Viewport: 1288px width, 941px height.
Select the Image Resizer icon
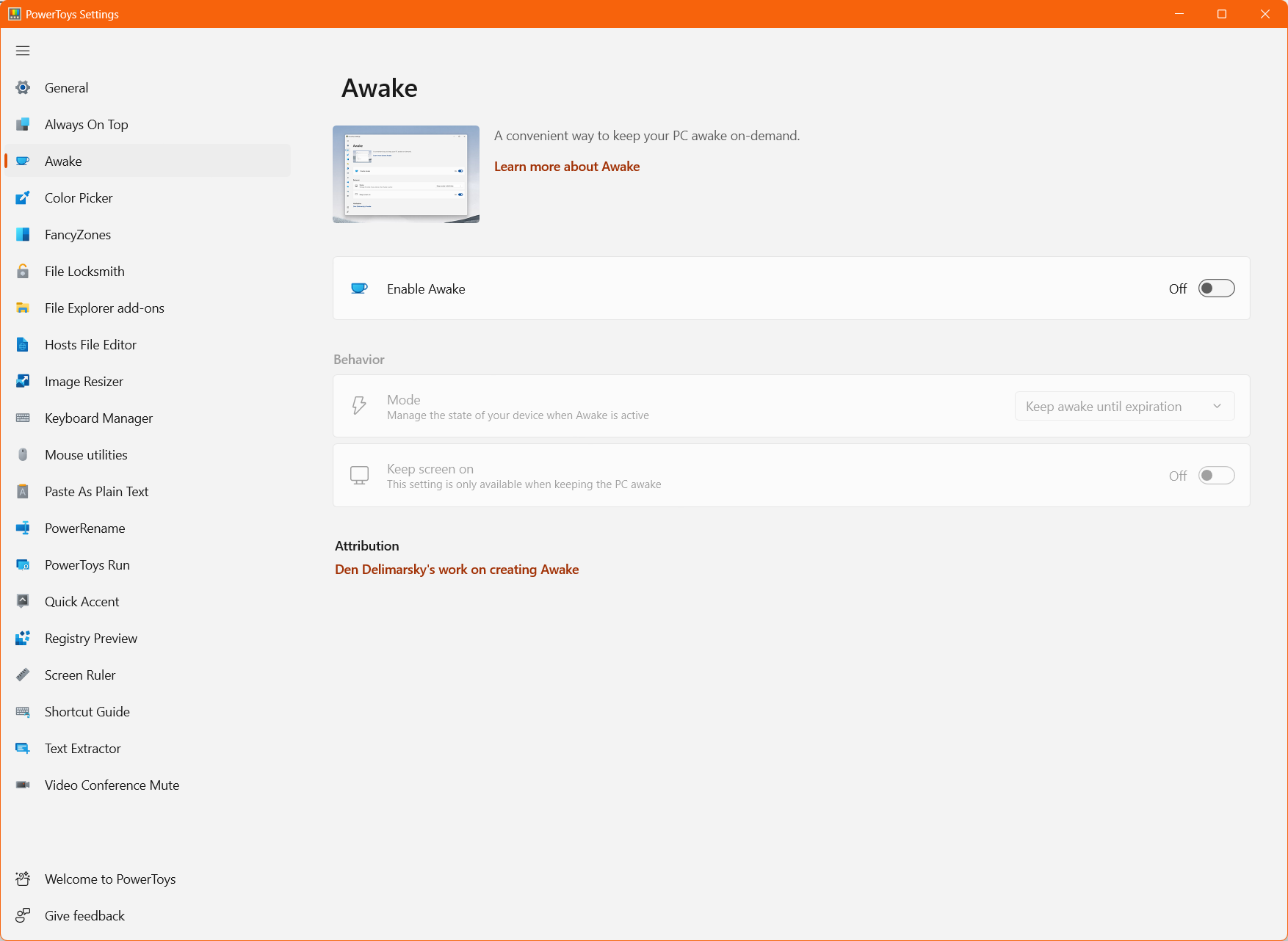pos(23,381)
